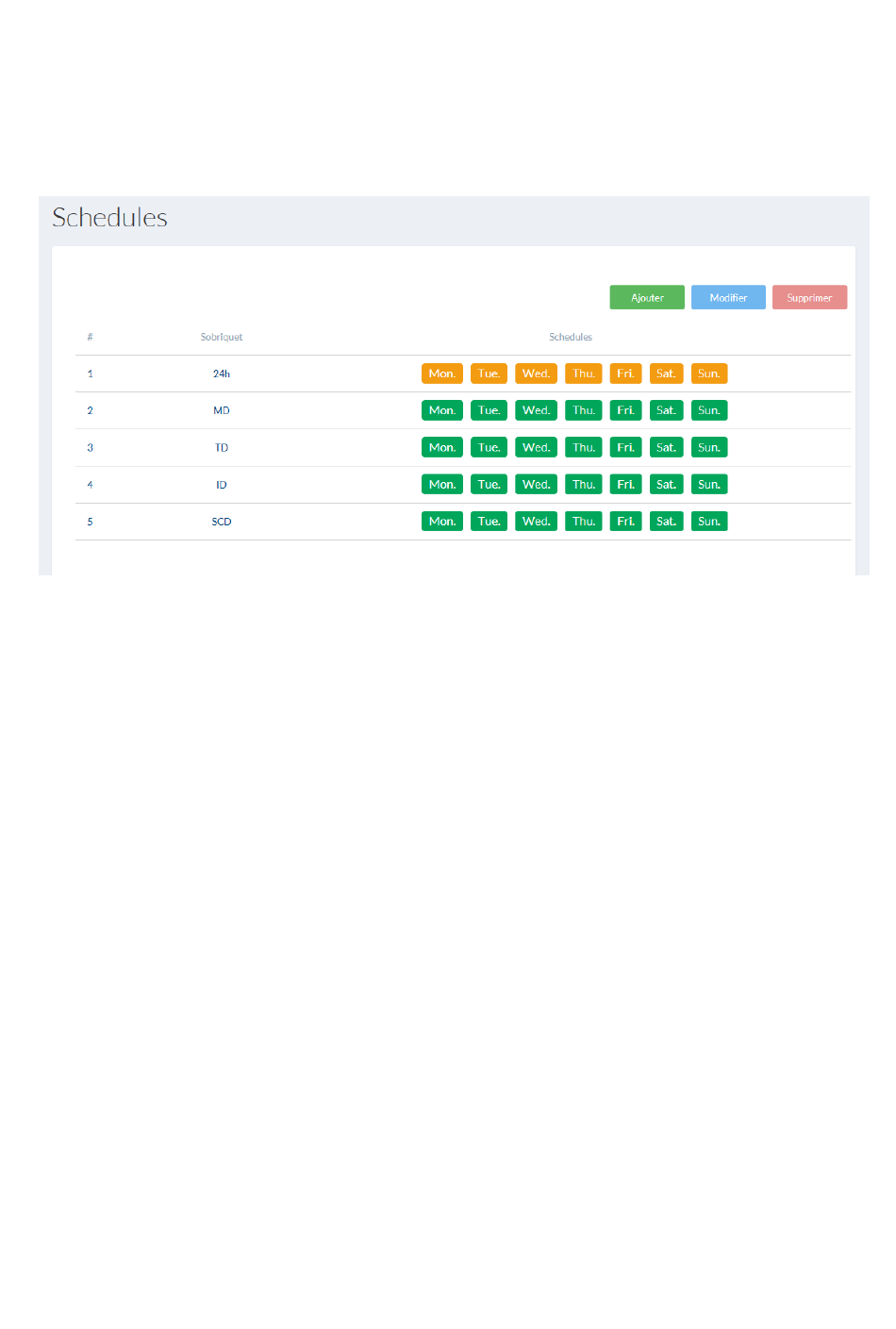896x1329 pixels.
Task: Click Tue. badge in the SCD row
Action: tap(489, 521)
